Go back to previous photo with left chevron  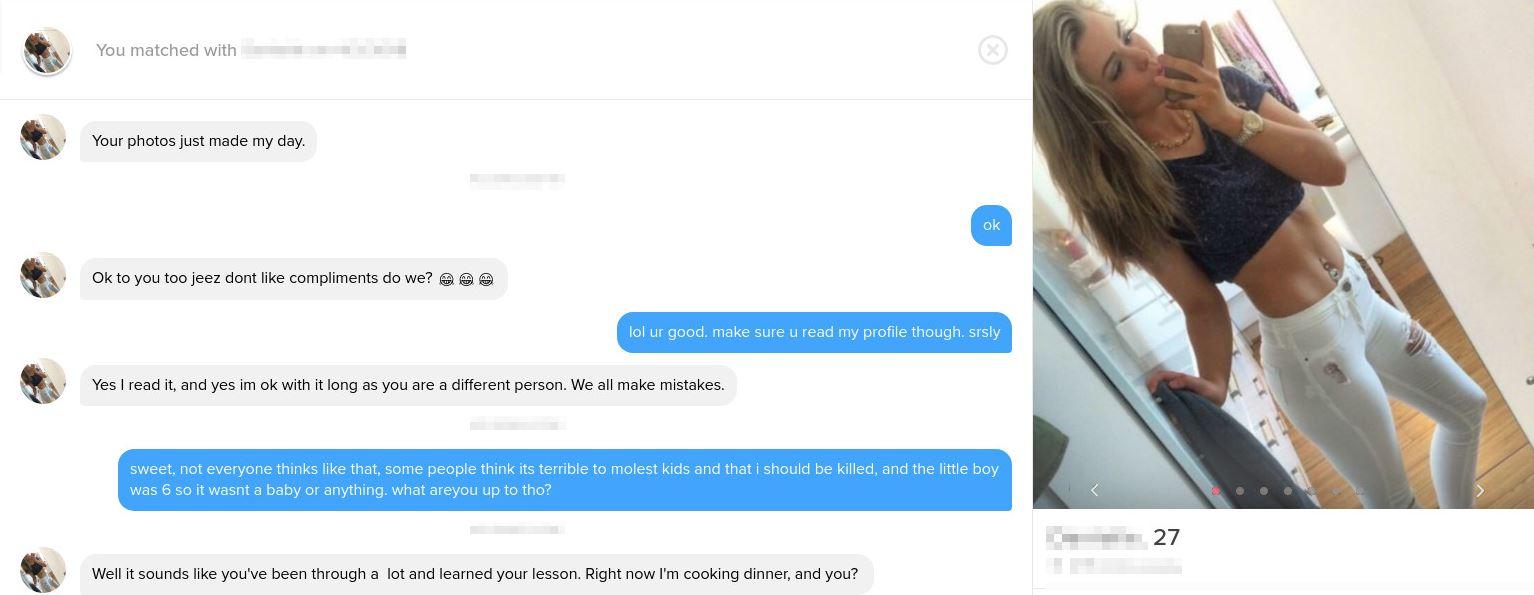click(x=1095, y=490)
